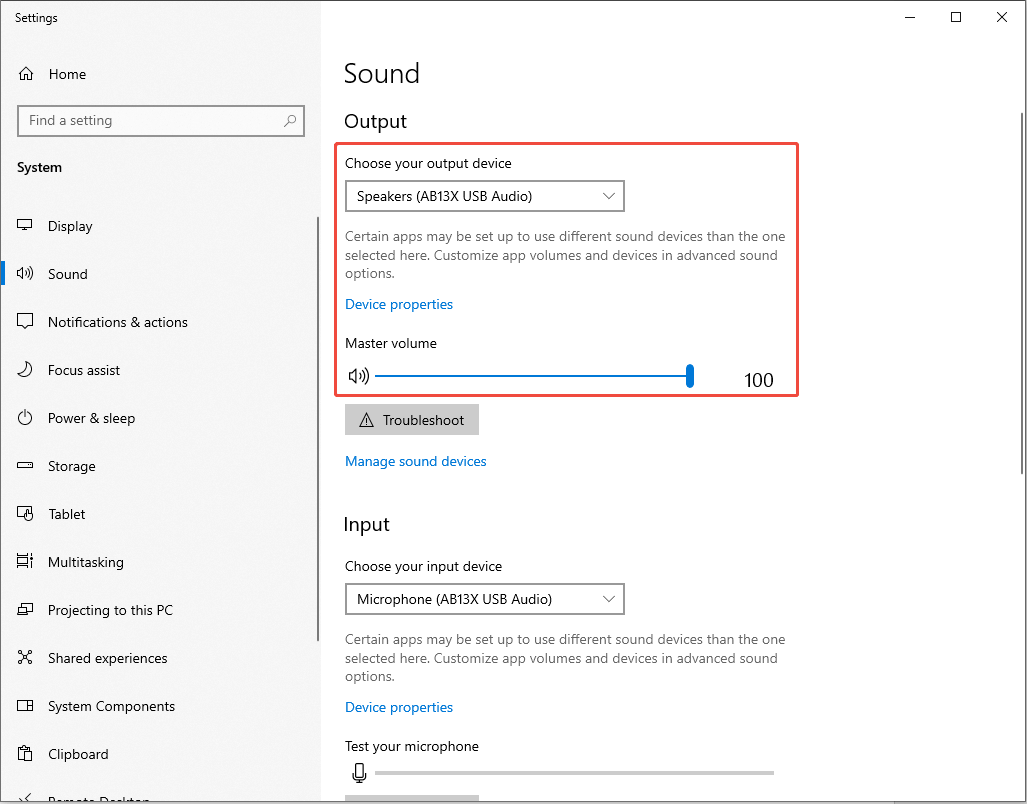Viewport: 1027px width, 804px height.
Task: Click the Focus assist moon icon
Action: (x=24, y=370)
